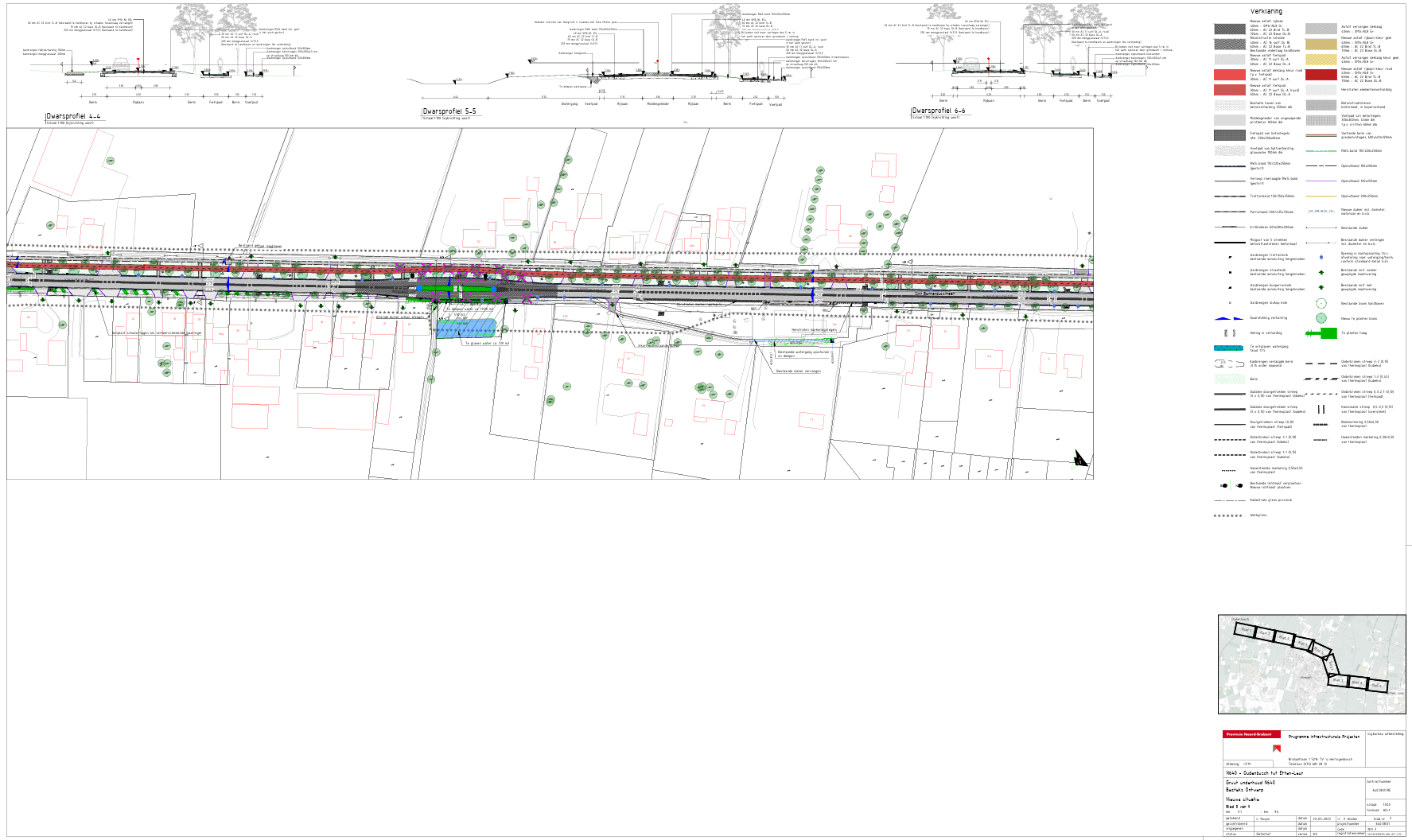Click the 'Nieuwe asfalt rijbaan kleur geel' swatch

[x=1321, y=45]
